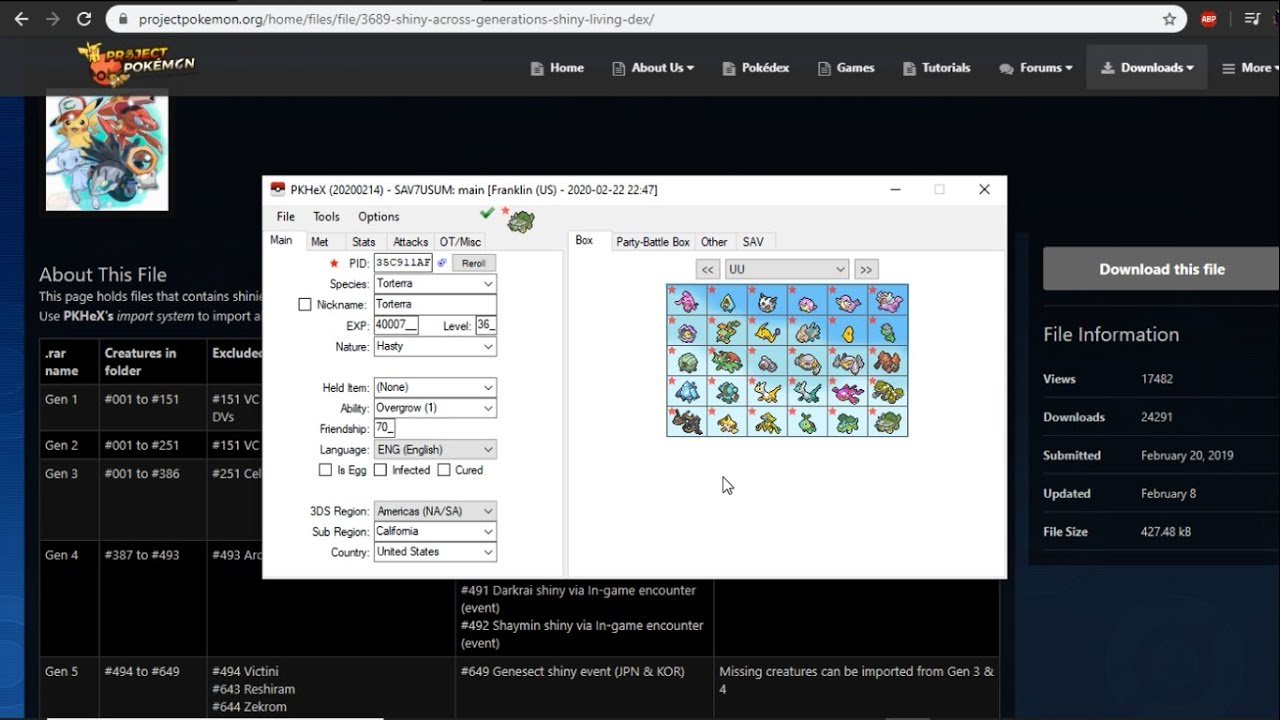1280x720 pixels.
Task: Go back using the browser back arrow
Action: pyautogui.click(x=21, y=19)
